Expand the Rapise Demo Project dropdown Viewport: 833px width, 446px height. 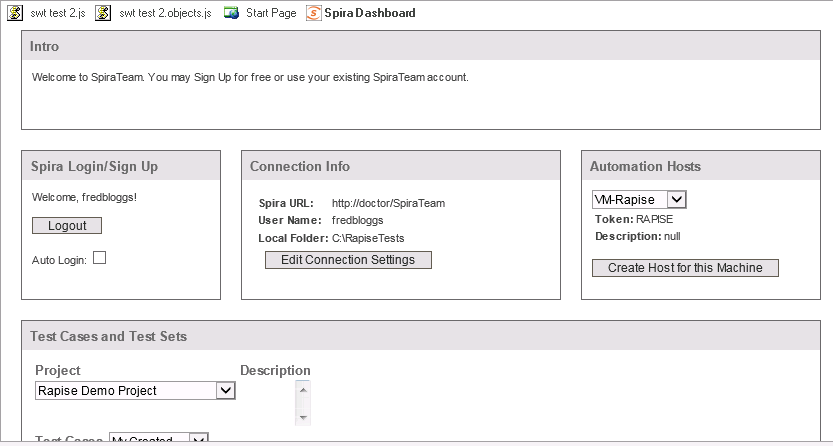click(225, 391)
